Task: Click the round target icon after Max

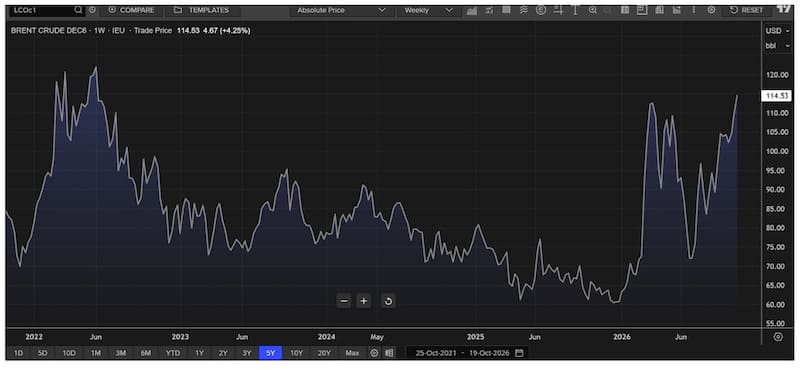Action: click(374, 353)
